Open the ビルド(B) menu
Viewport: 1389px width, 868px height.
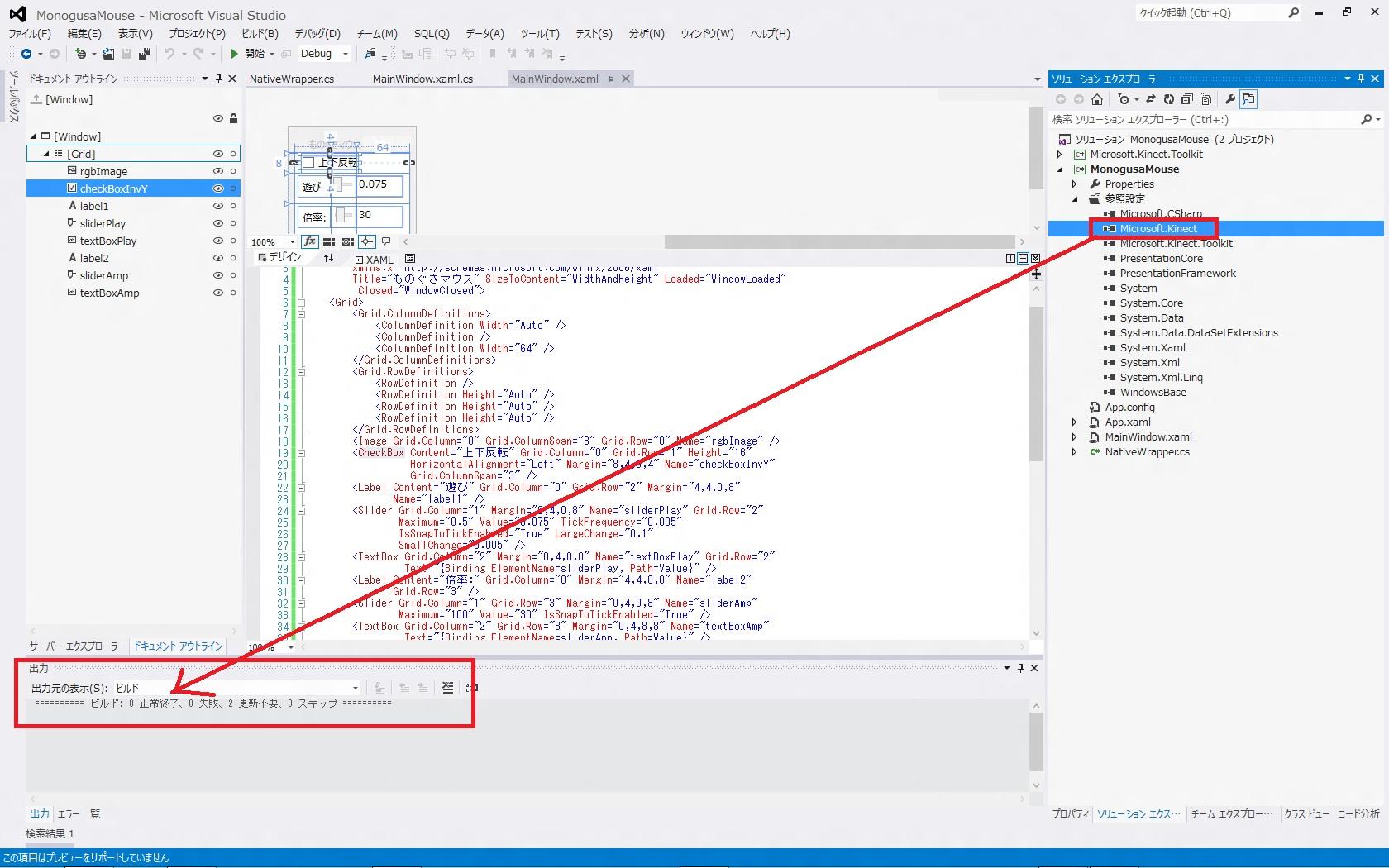(x=260, y=34)
